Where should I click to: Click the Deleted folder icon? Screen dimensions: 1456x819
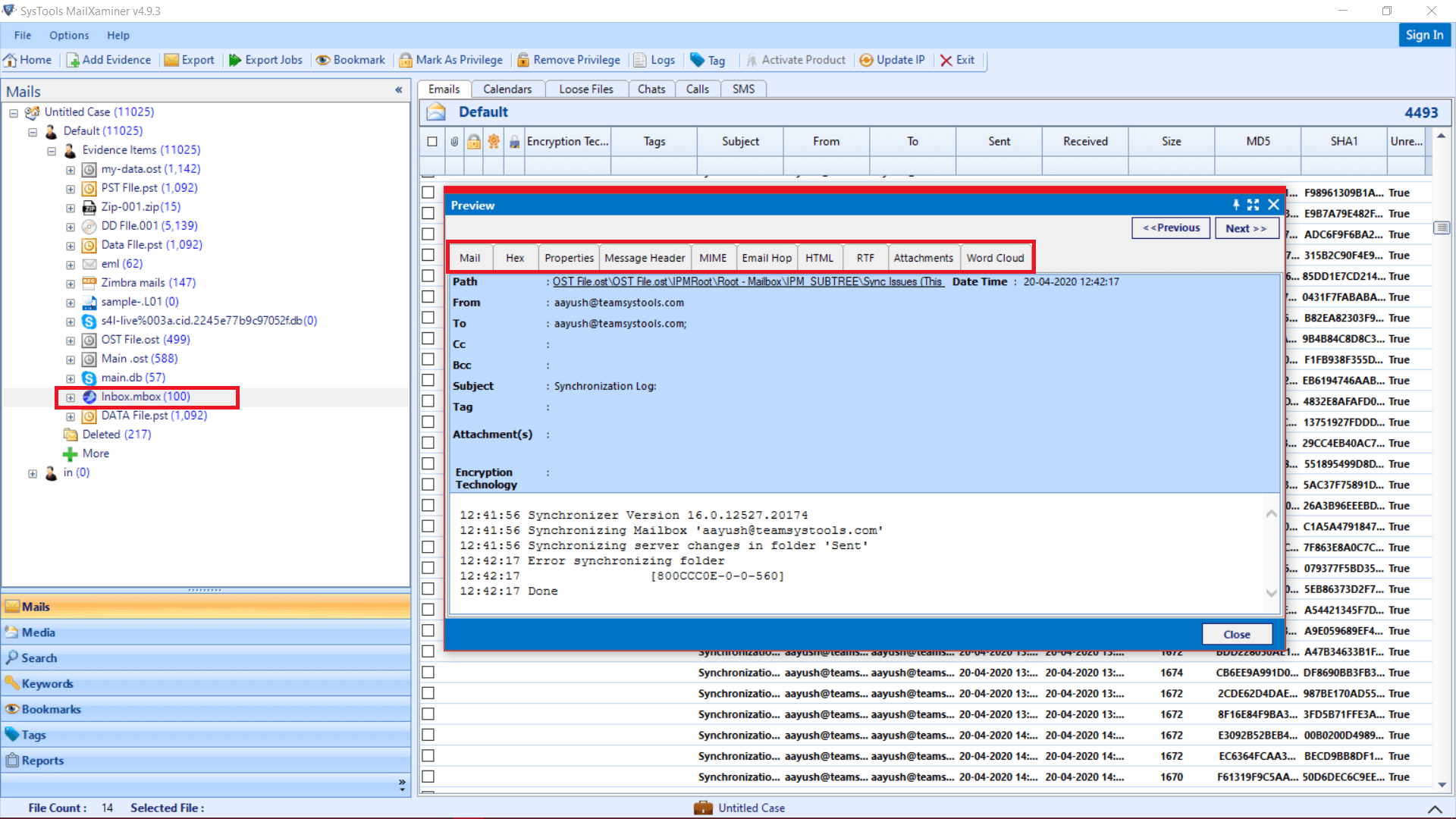point(71,435)
